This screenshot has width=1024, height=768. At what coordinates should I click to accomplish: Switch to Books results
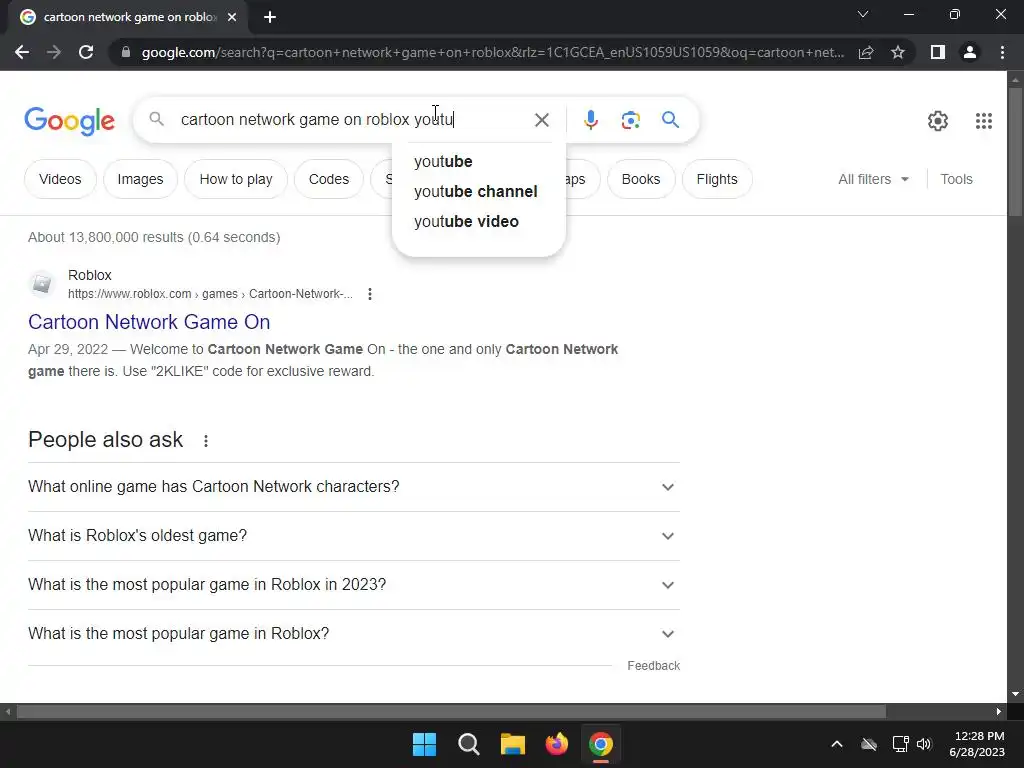641,179
